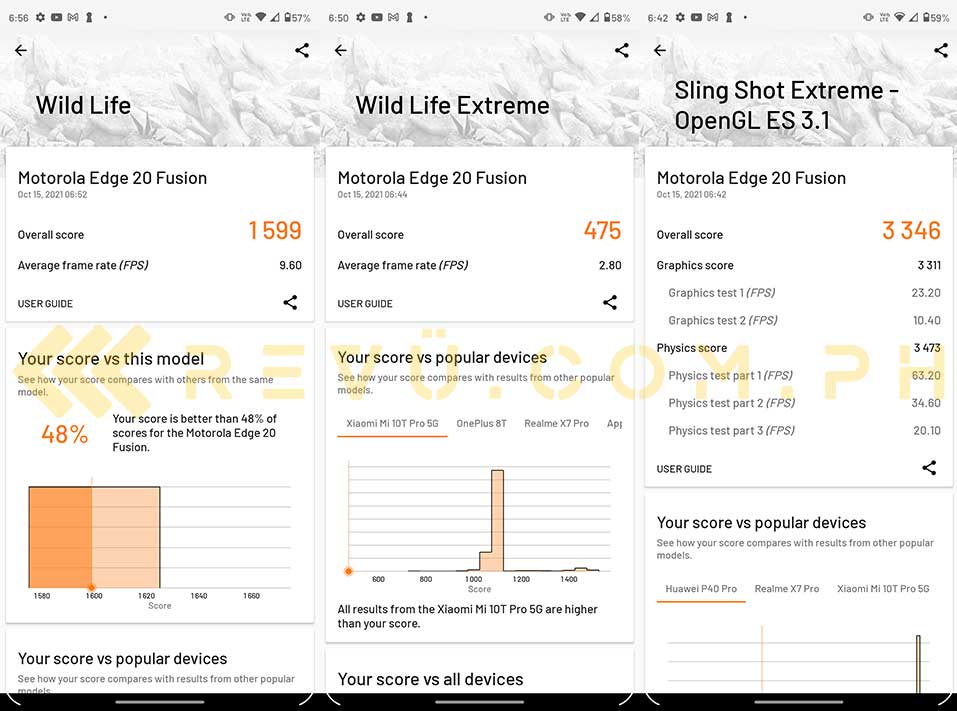Tap the 'Sling Shot Extreme - OpenGL ES 3.1' title
Image resolution: width=957 pixels, height=711 pixels.
pos(786,105)
